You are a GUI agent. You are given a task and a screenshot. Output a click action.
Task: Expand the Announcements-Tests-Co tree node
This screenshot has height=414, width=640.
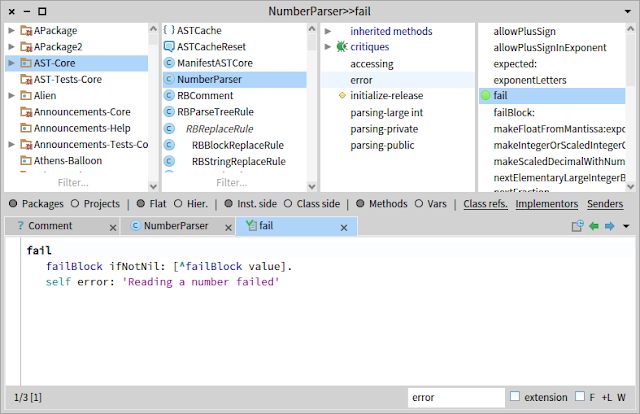click(x=11, y=144)
